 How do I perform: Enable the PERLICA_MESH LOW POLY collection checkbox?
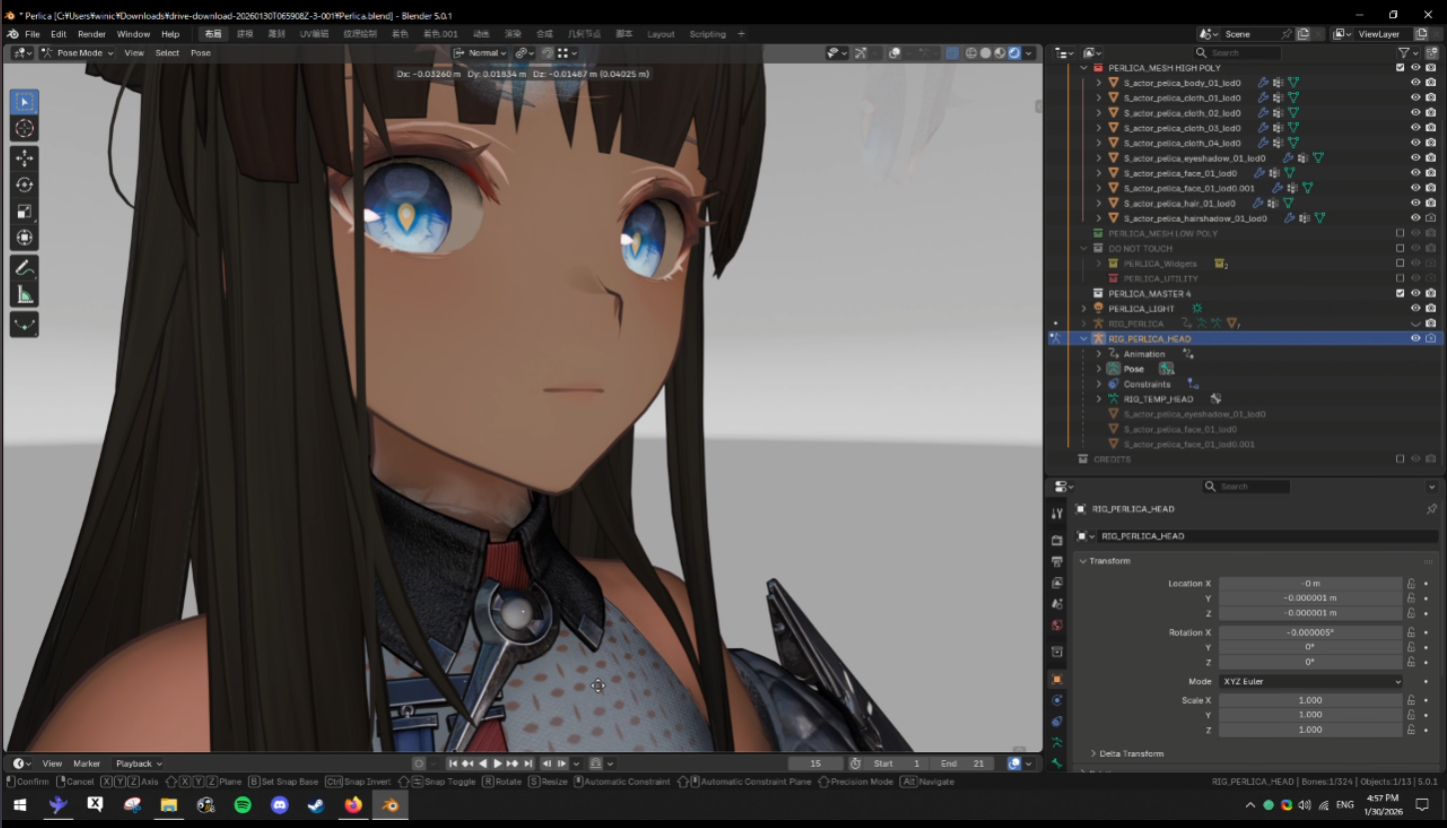tap(1400, 233)
